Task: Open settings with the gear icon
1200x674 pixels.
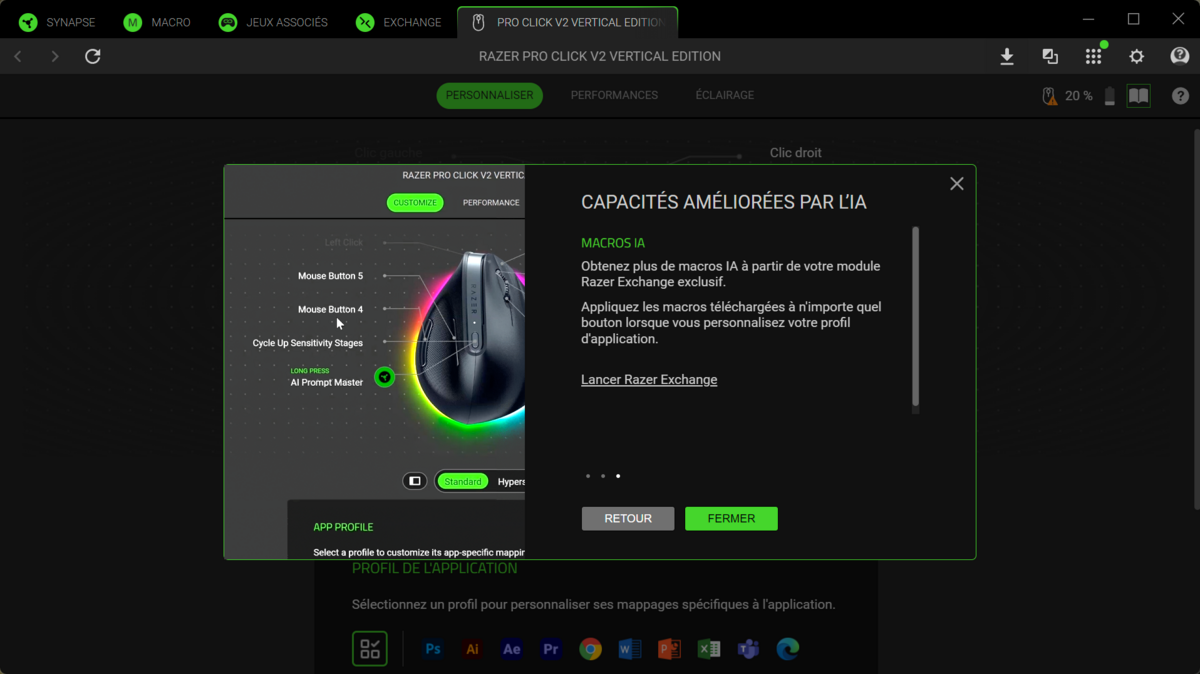Action: [1137, 57]
